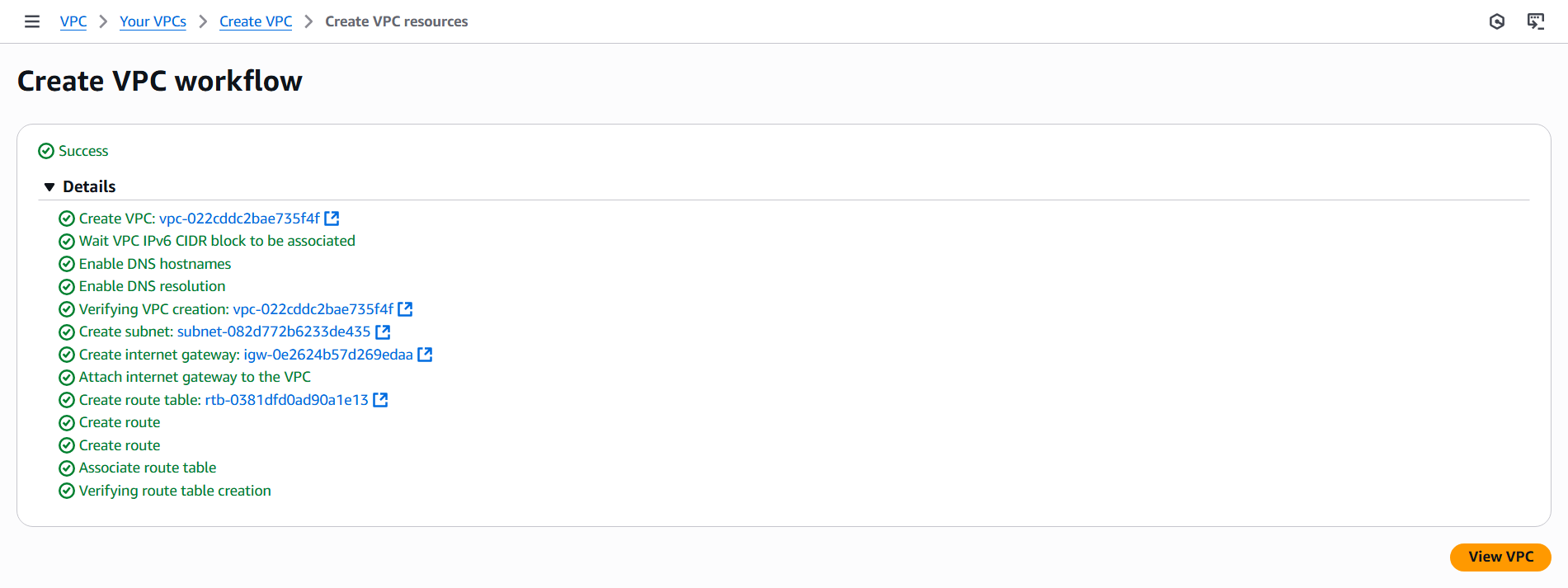Viewport: 1568px width, 588px height.
Task: Click VPC ID link in Verifying VPC creation row
Action: tap(313, 309)
